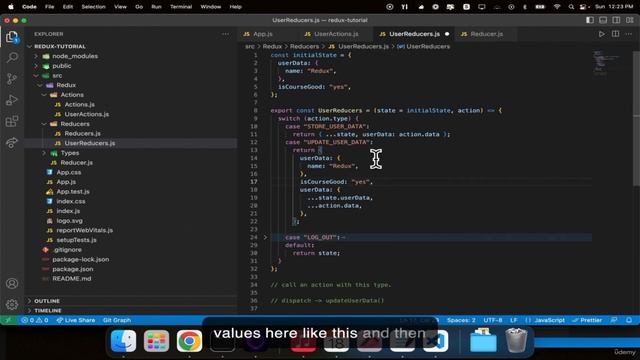Toggle secondary sidebar layout icon
This screenshot has width=640, height=360.
click(616, 20)
